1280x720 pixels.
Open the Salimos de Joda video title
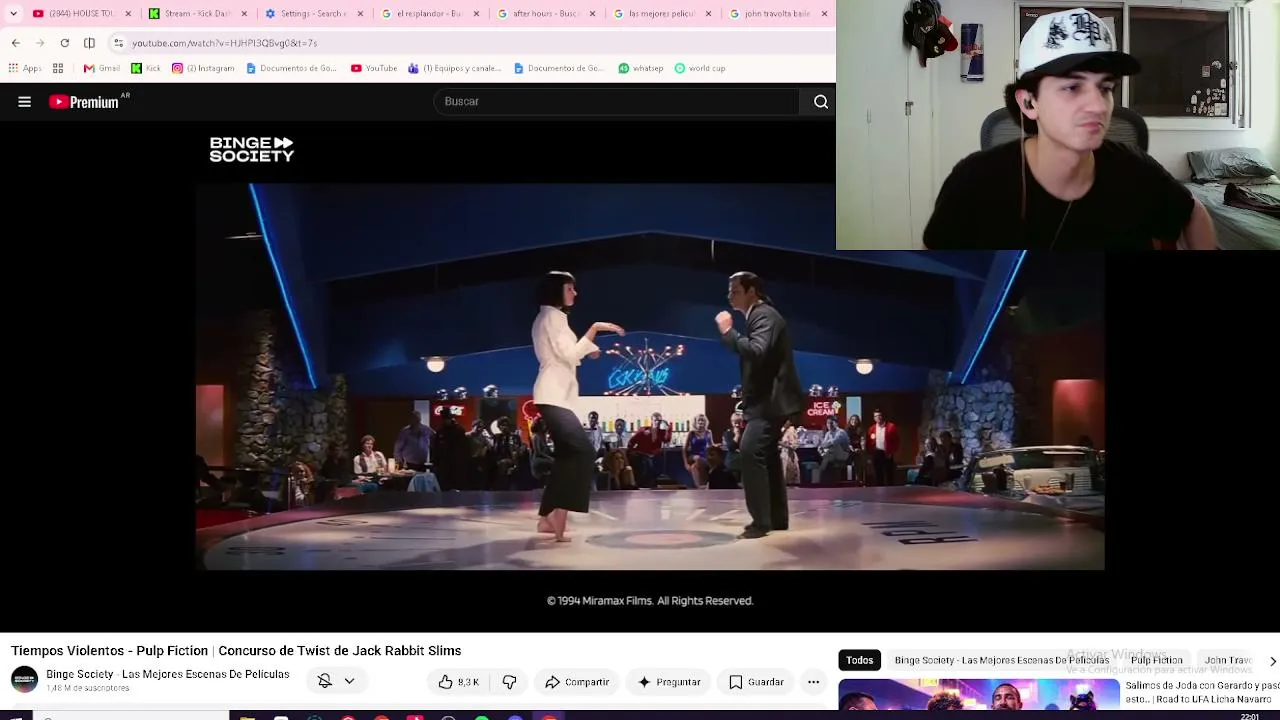tap(1201, 693)
